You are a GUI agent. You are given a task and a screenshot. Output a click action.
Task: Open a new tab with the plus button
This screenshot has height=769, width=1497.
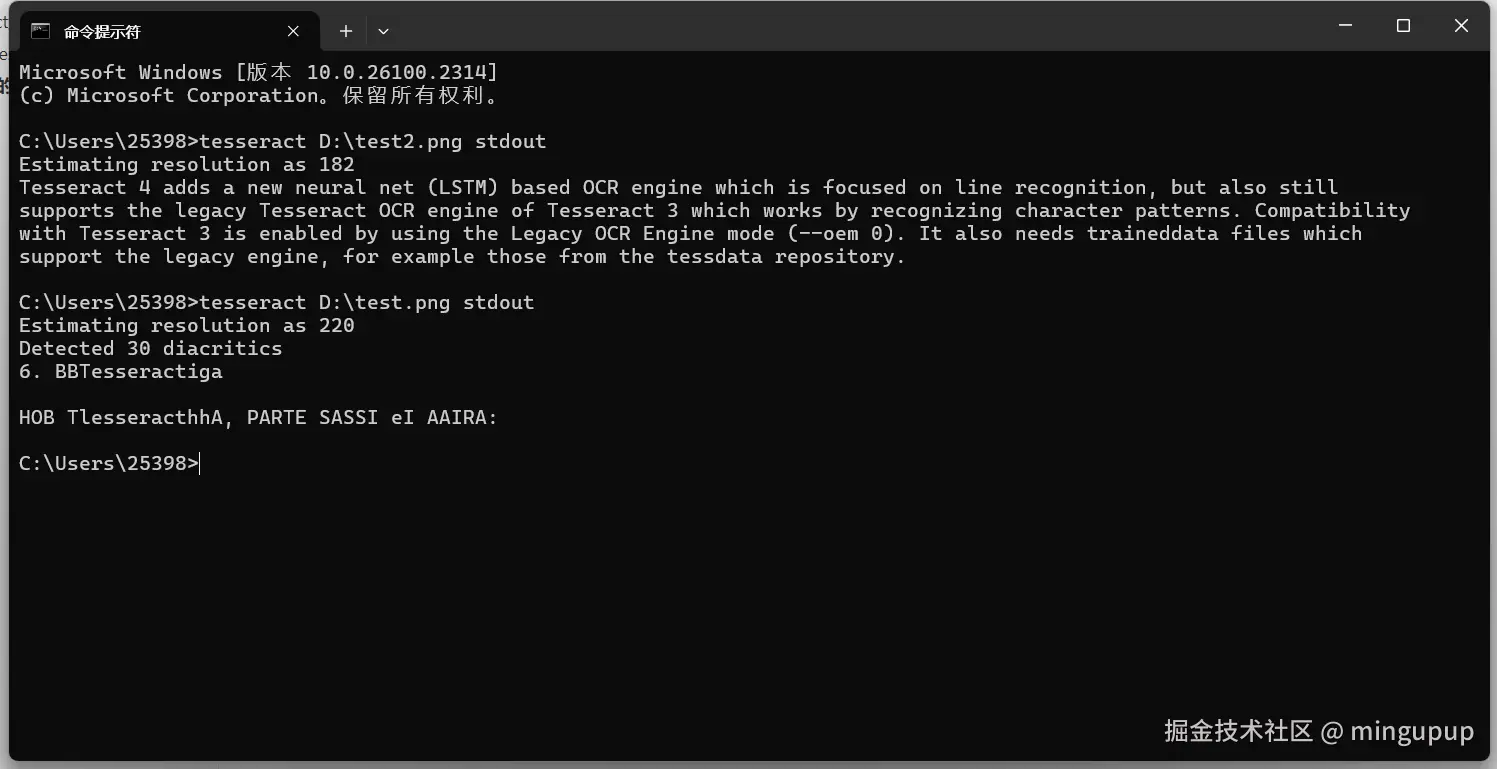click(x=346, y=31)
